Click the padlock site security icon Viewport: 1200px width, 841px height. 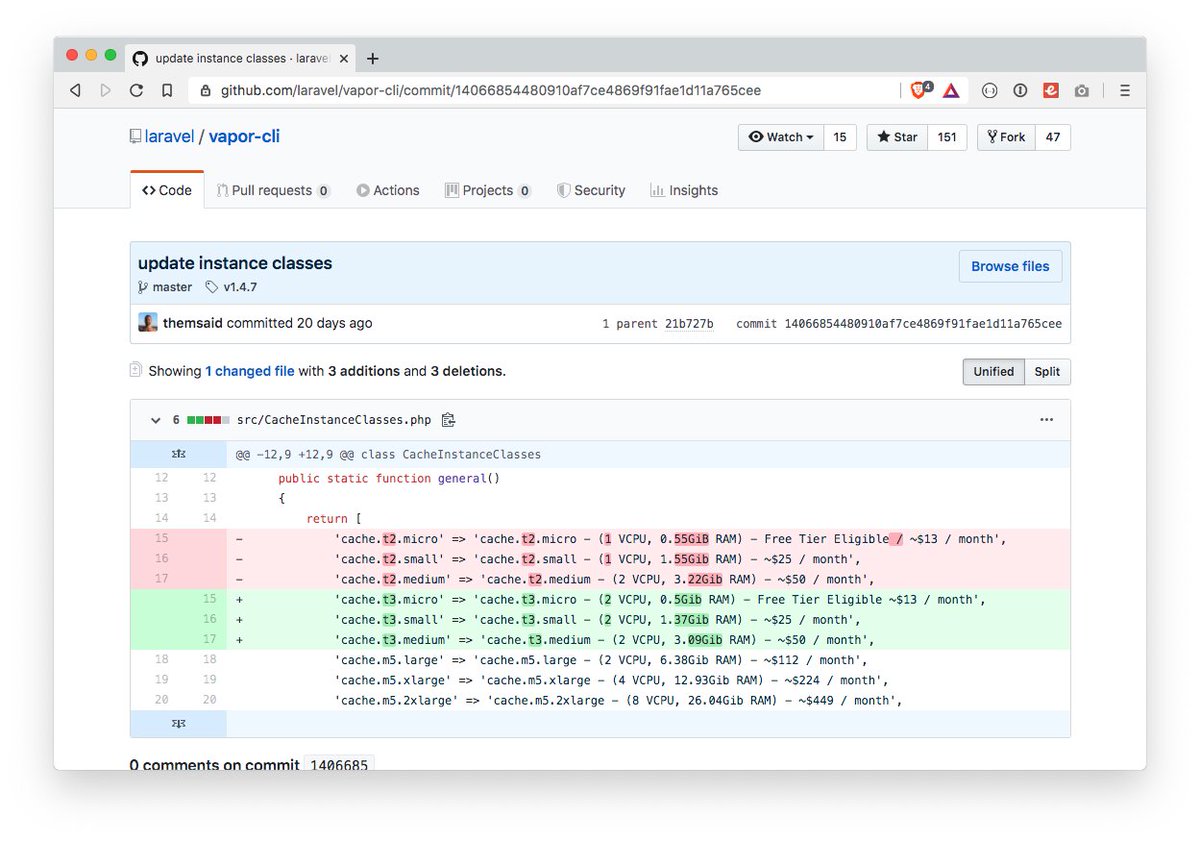(x=205, y=91)
